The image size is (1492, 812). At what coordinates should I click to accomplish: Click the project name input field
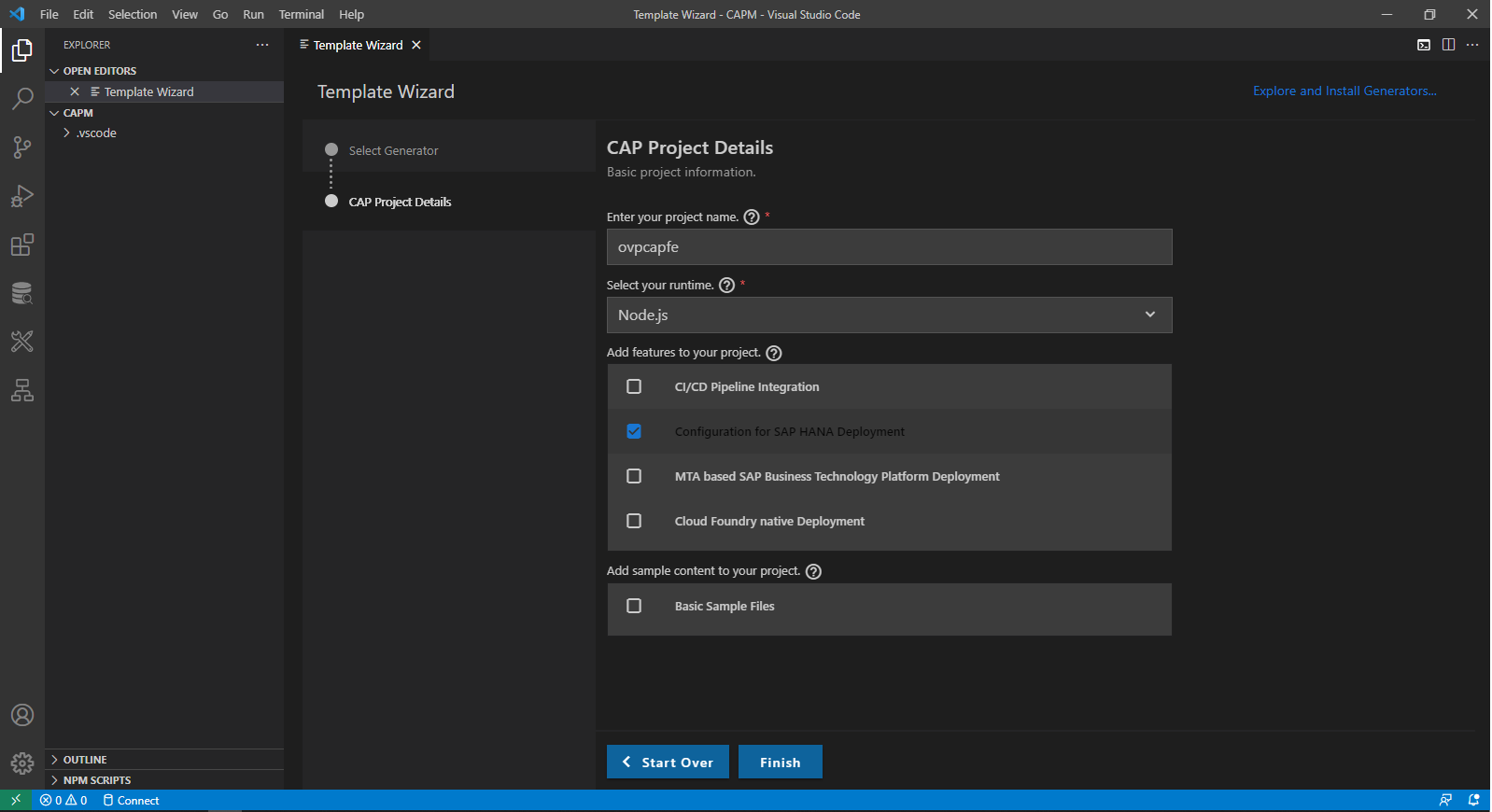click(889, 247)
